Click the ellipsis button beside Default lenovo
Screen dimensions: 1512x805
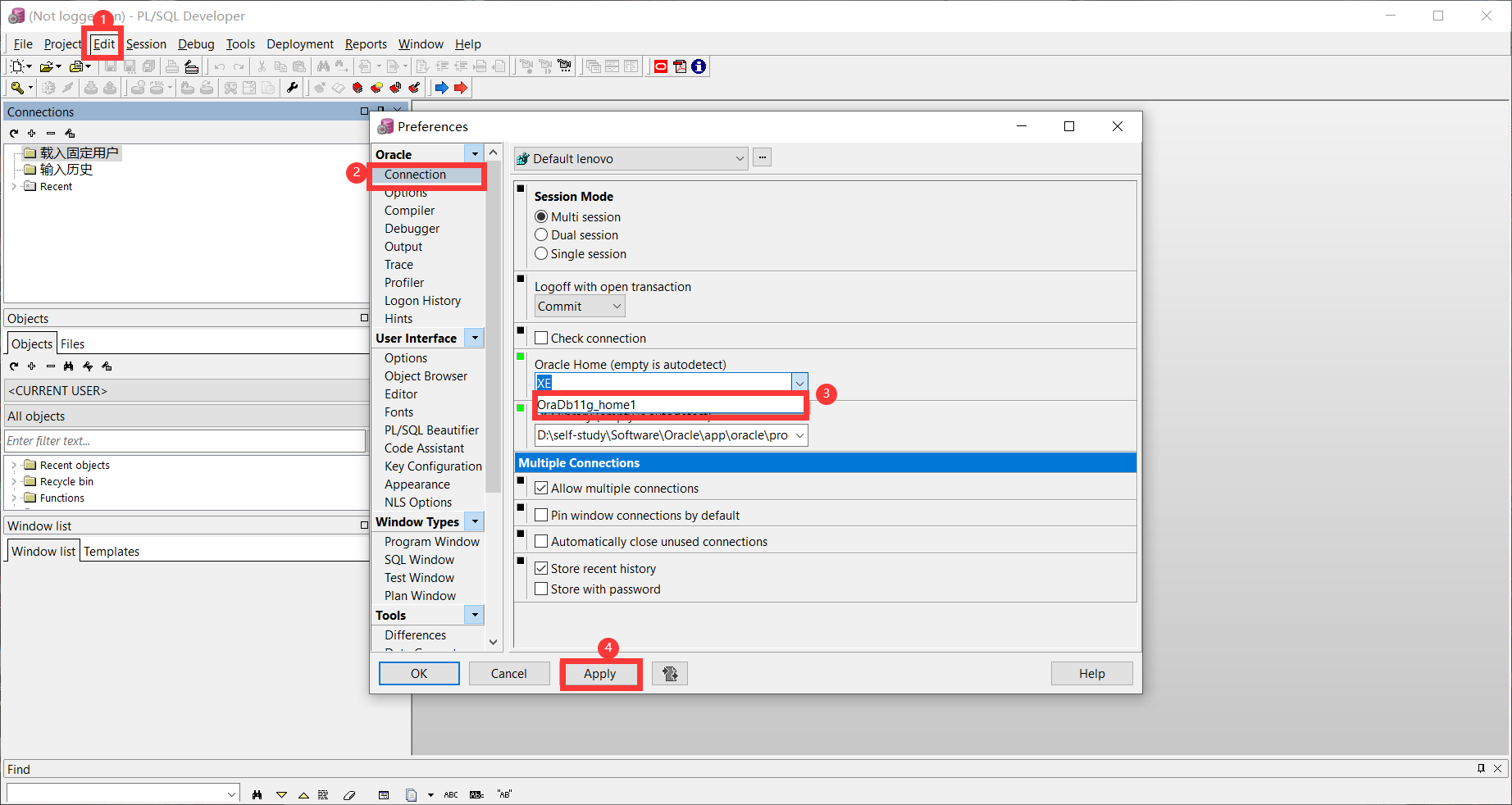(x=763, y=157)
